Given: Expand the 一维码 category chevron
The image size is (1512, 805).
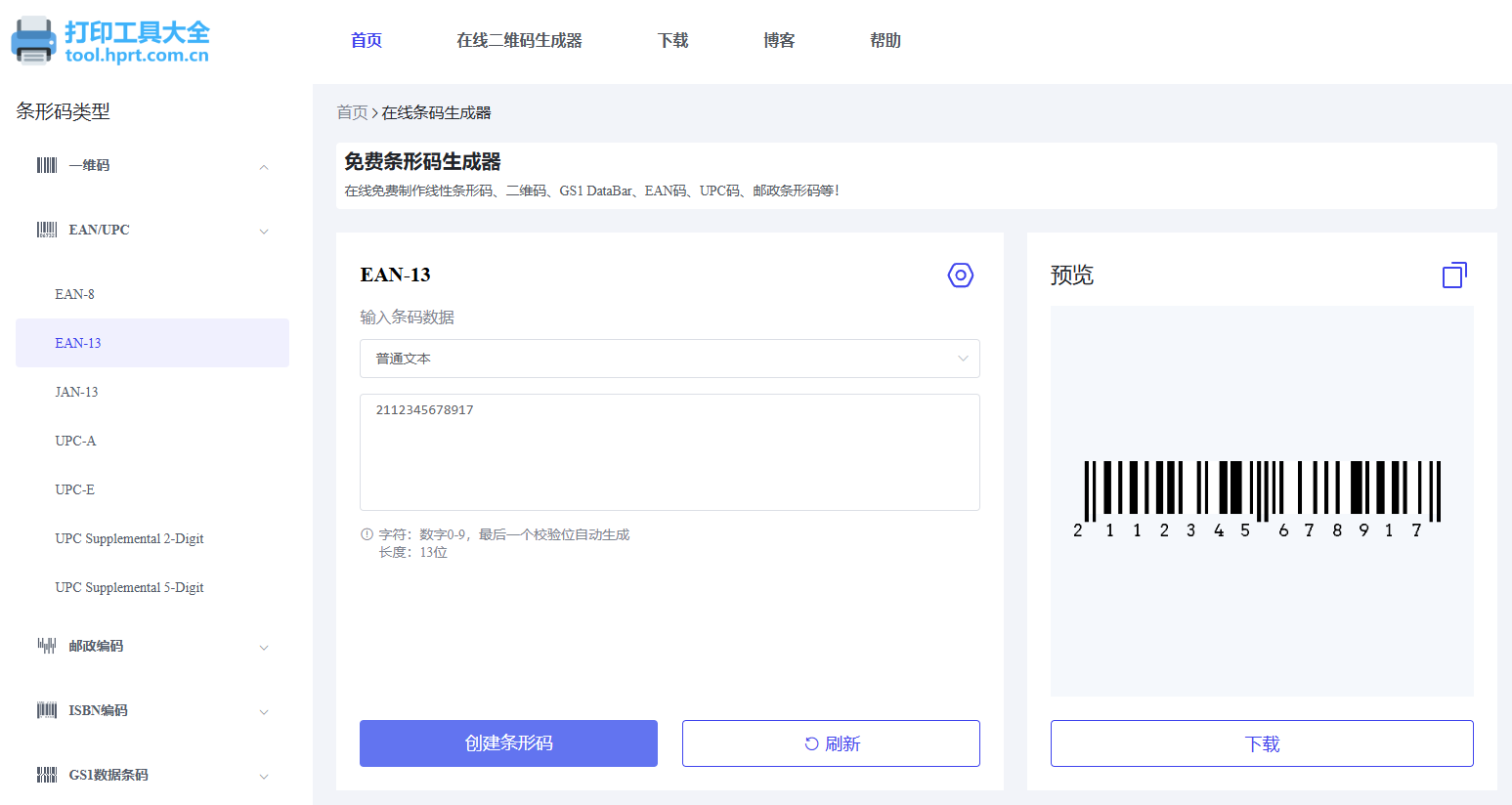Looking at the screenshot, I should click(264, 167).
